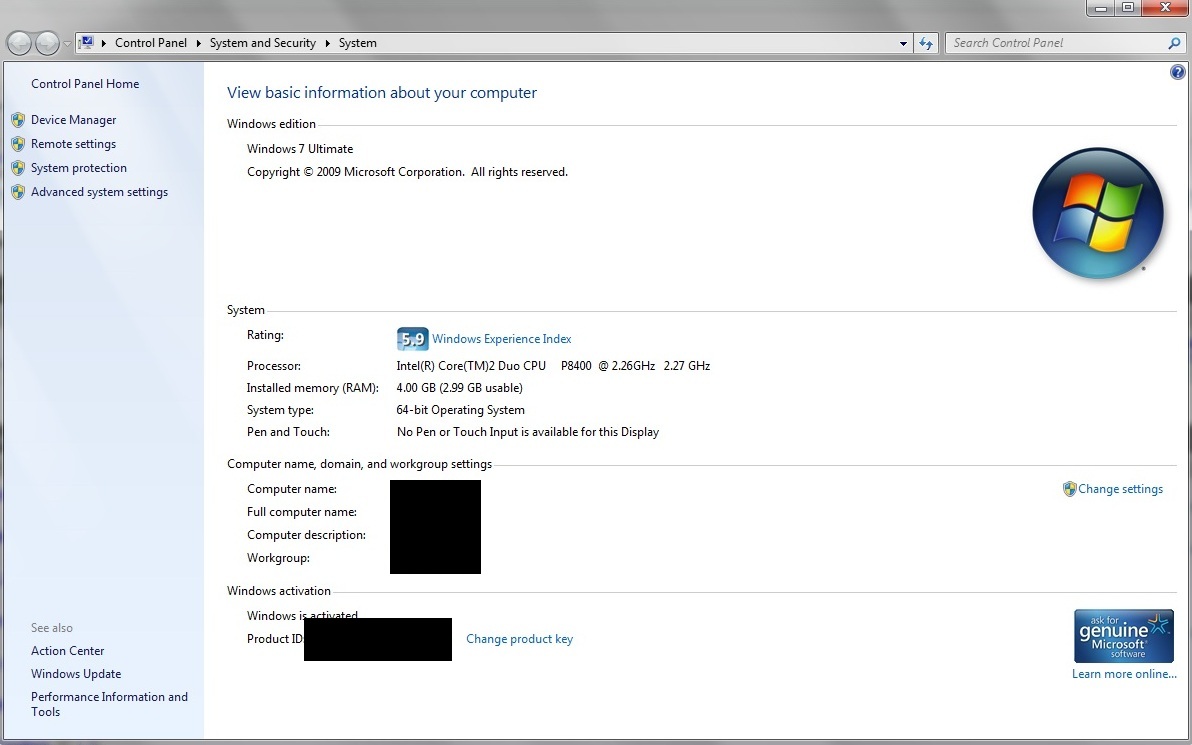Click shield icon beside Change settings
Viewport: 1192px width, 745px height.
tap(1070, 489)
